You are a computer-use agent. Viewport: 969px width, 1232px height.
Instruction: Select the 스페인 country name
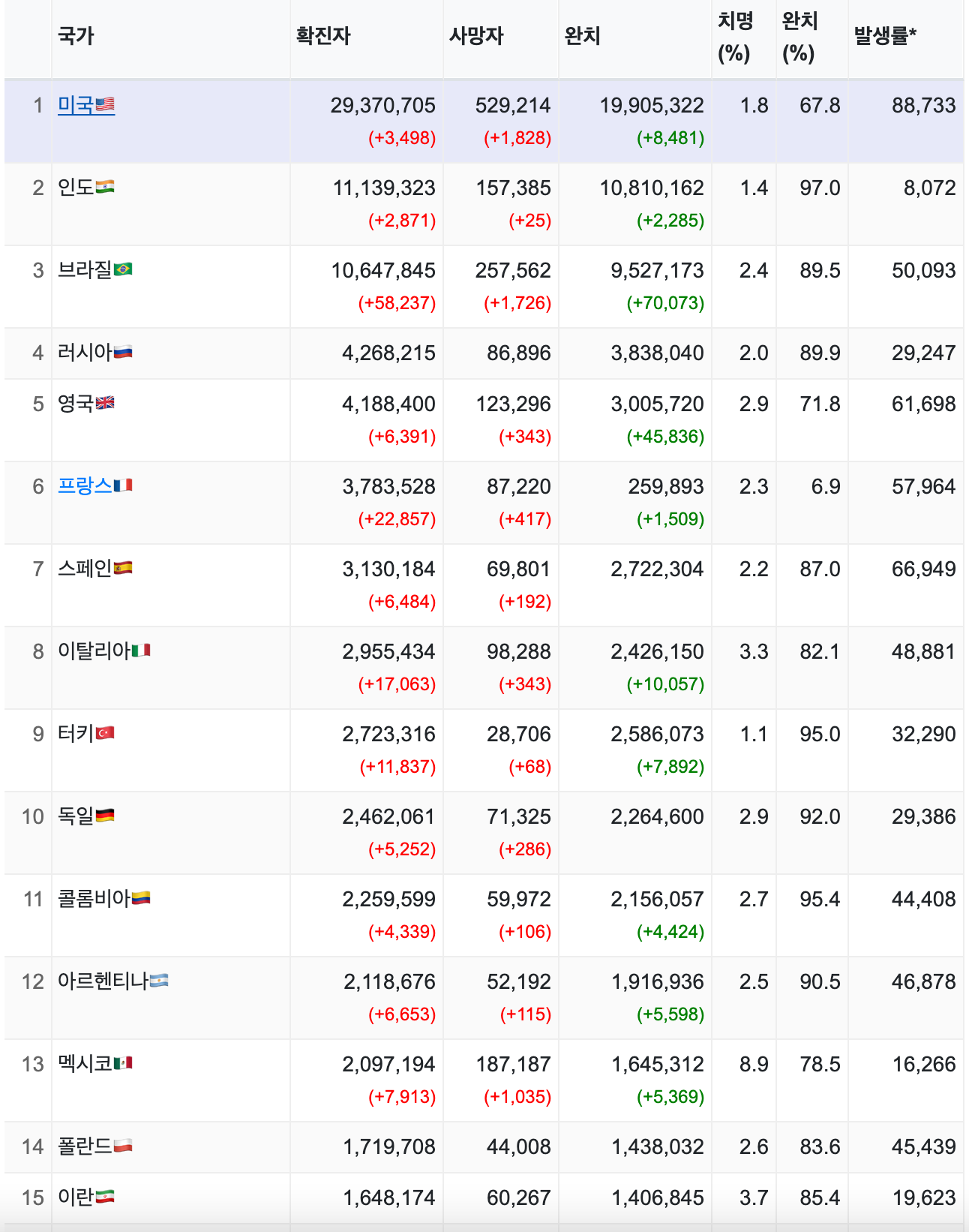(85, 569)
